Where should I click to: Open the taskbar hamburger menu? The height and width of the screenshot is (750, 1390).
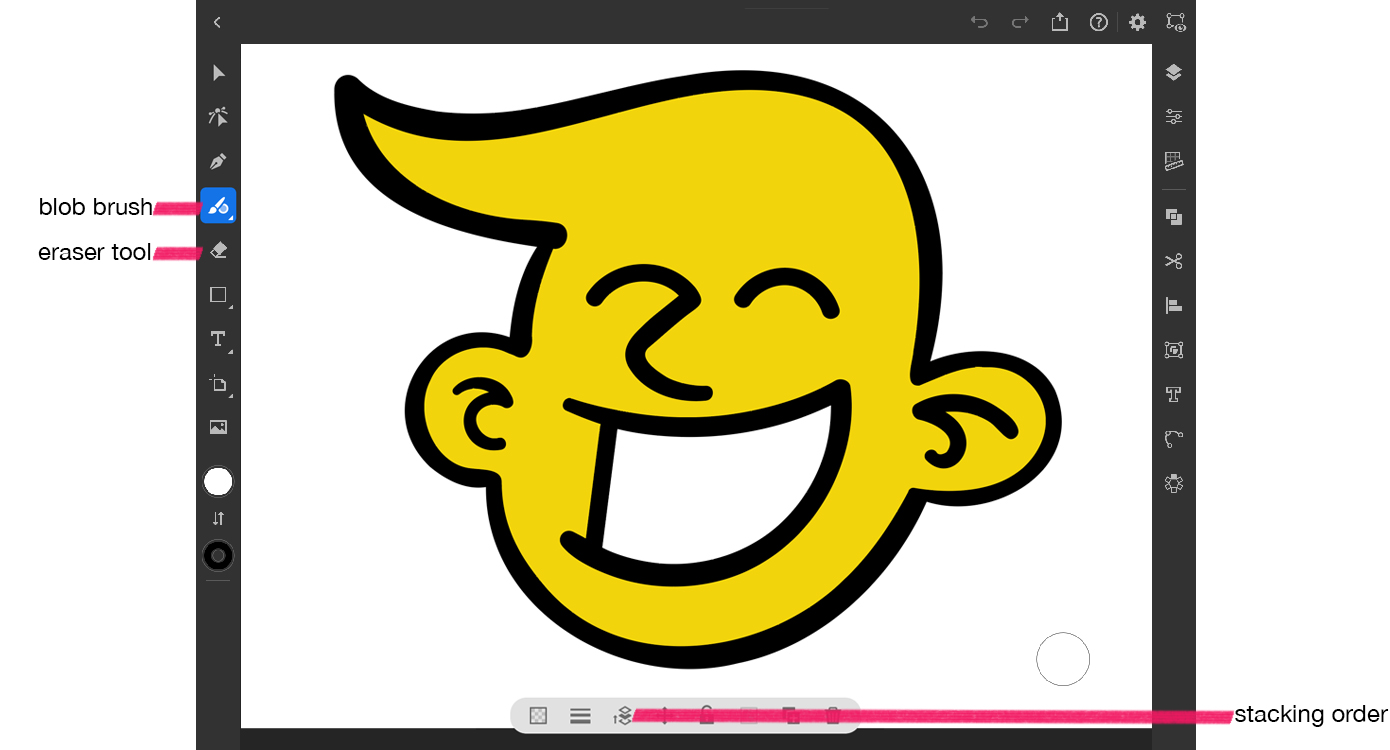pyautogui.click(x=580, y=716)
